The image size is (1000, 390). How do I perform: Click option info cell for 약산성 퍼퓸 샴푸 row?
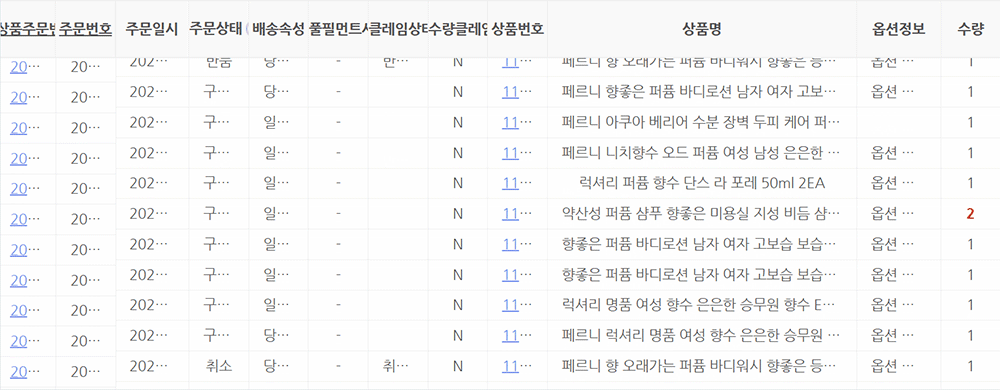[x=892, y=214]
